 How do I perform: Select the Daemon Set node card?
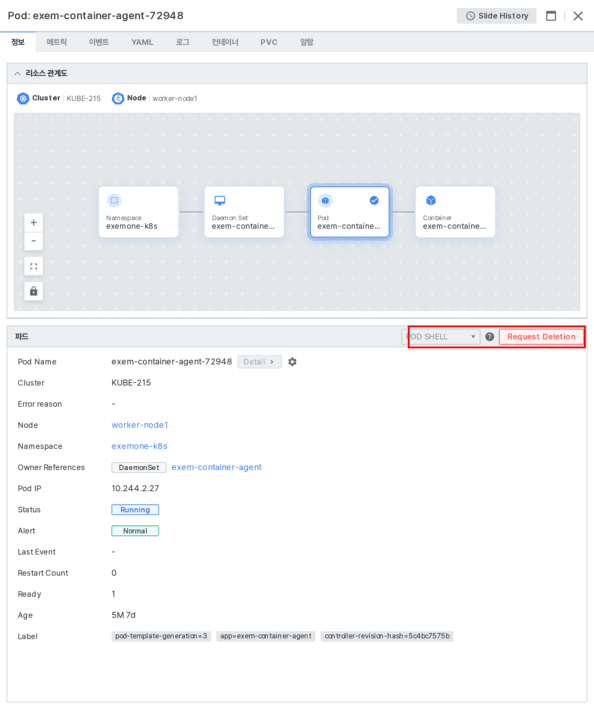point(244,212)
